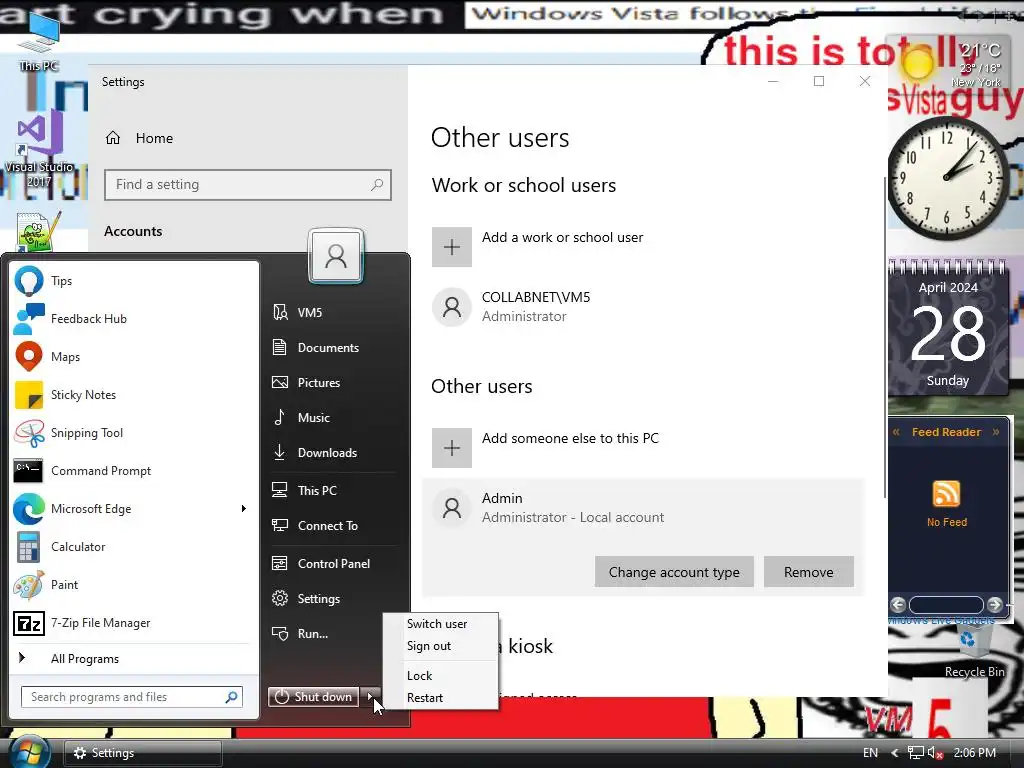This screenshot has height=768, width=1024.
Task: Open This PC from Start menu list
Action: coord(333,490)
